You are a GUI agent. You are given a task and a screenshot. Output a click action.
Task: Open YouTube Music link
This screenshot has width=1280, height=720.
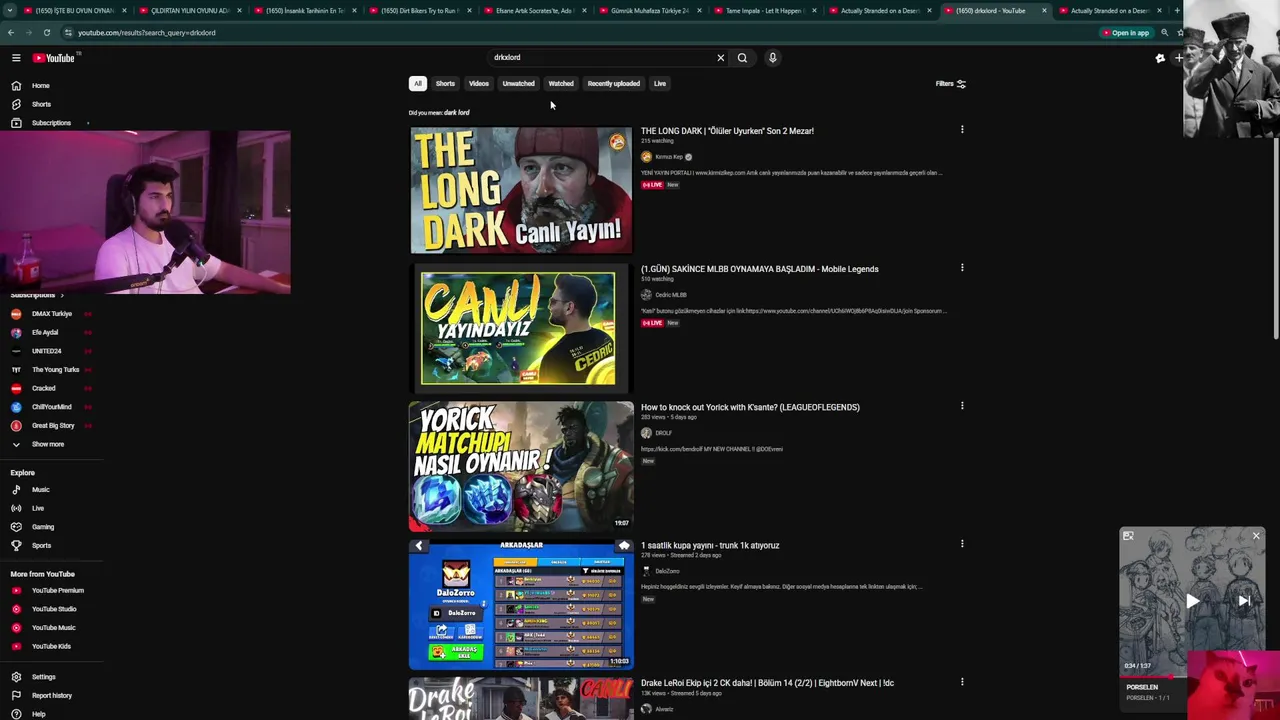pyautogui.click(x=53, y=628)
